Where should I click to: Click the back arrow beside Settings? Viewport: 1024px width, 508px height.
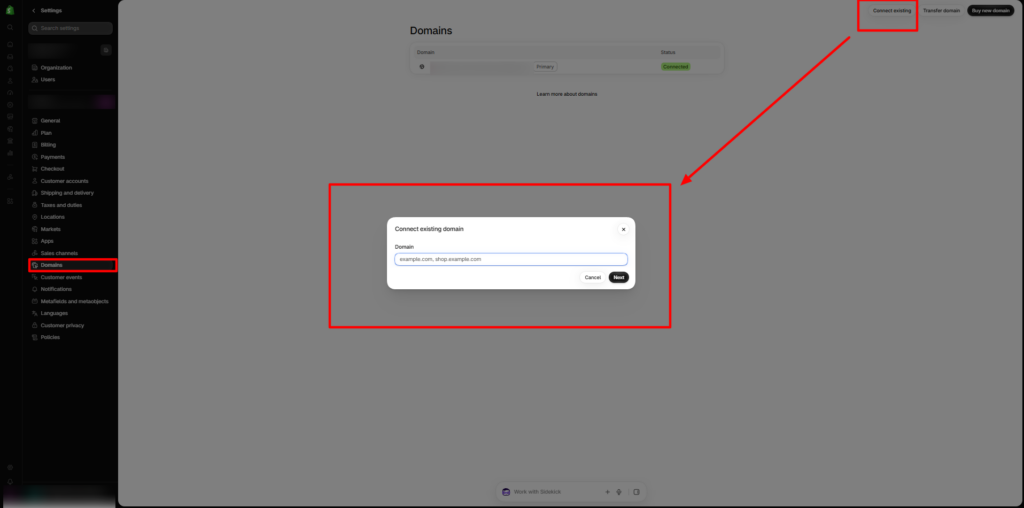tap(34, 10)
